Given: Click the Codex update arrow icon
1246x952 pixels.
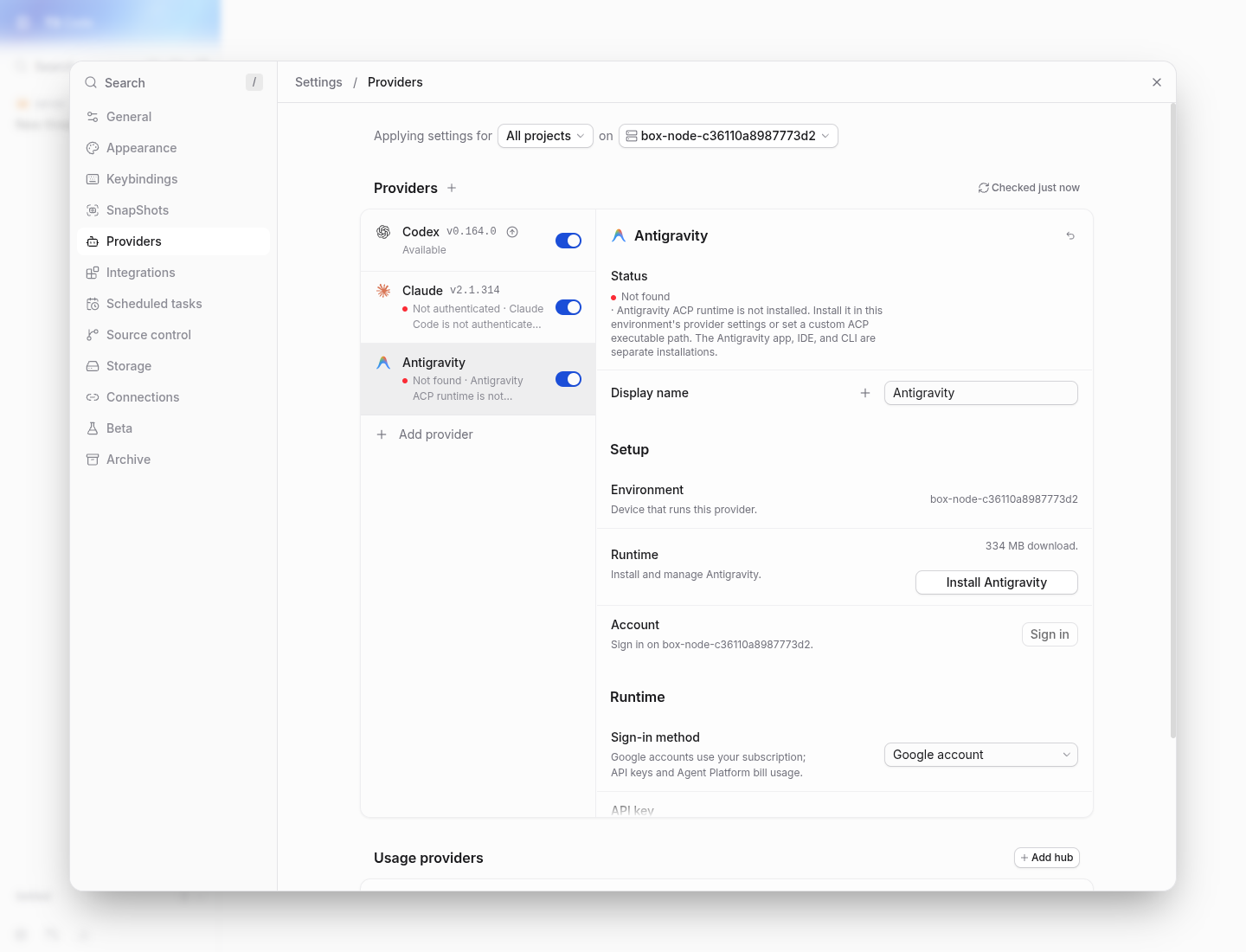Looking at the screenshot, I should [512, 232].
